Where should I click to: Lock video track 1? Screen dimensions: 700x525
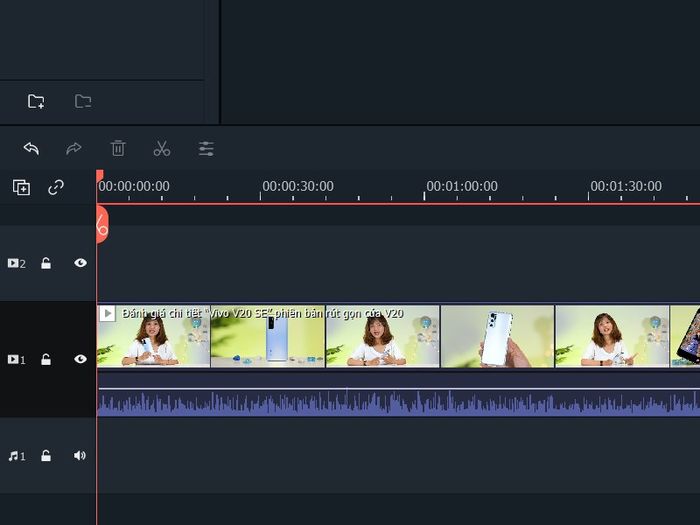(46, 359)
